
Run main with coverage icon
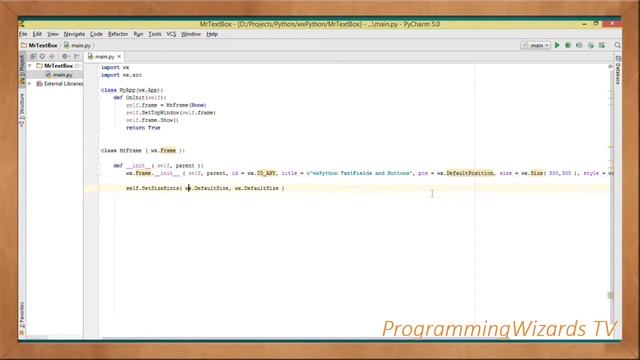coord(579,45)
